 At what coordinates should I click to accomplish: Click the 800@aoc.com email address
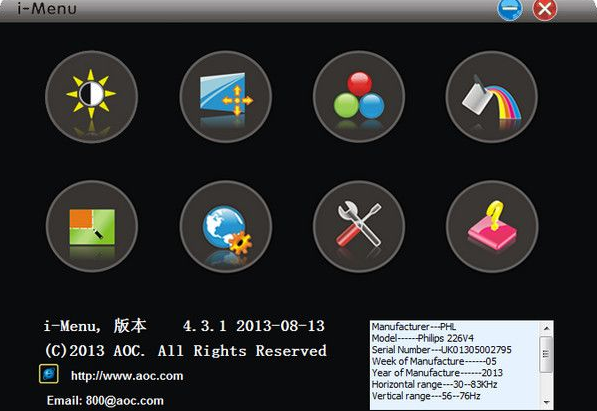125,400
